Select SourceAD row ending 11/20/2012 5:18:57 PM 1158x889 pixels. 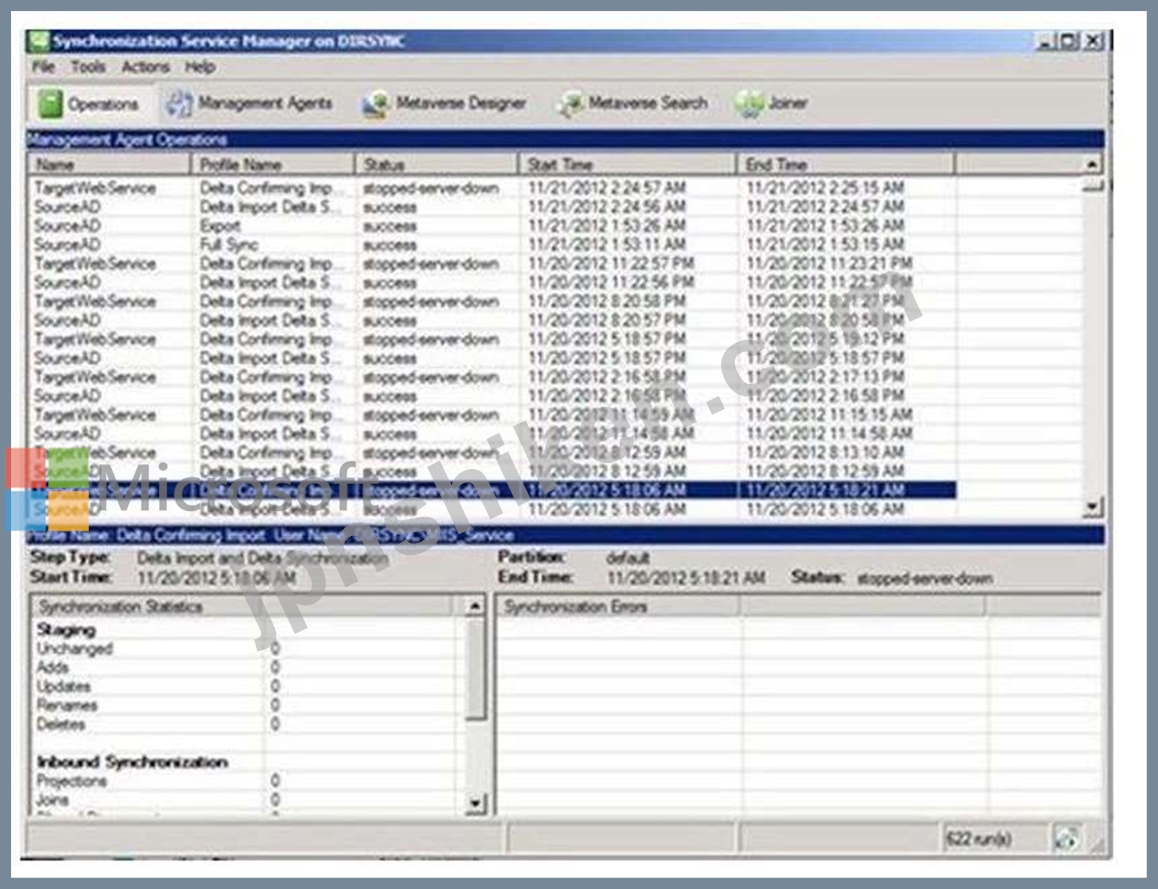coord(492,358)
